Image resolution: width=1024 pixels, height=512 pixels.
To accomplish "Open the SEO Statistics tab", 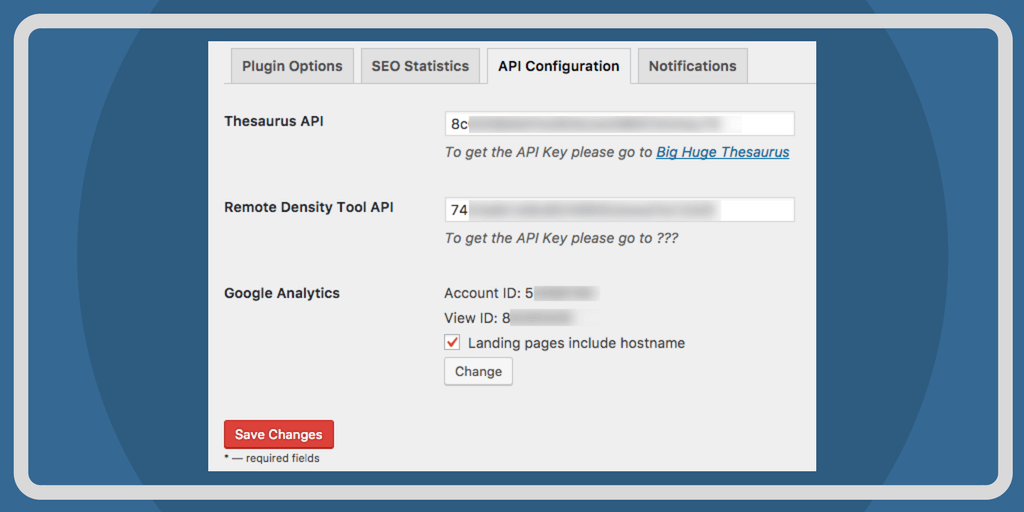I will click(x=420, y=66).
